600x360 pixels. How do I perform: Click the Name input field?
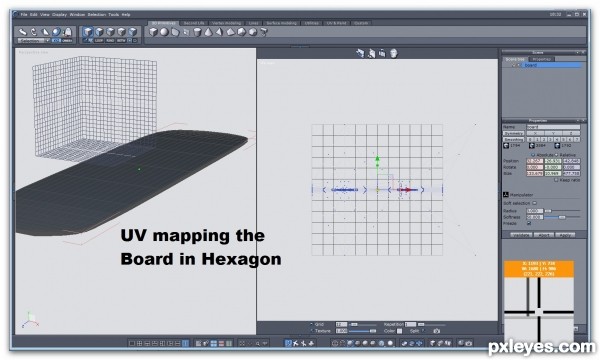click(x=553, y=127)
